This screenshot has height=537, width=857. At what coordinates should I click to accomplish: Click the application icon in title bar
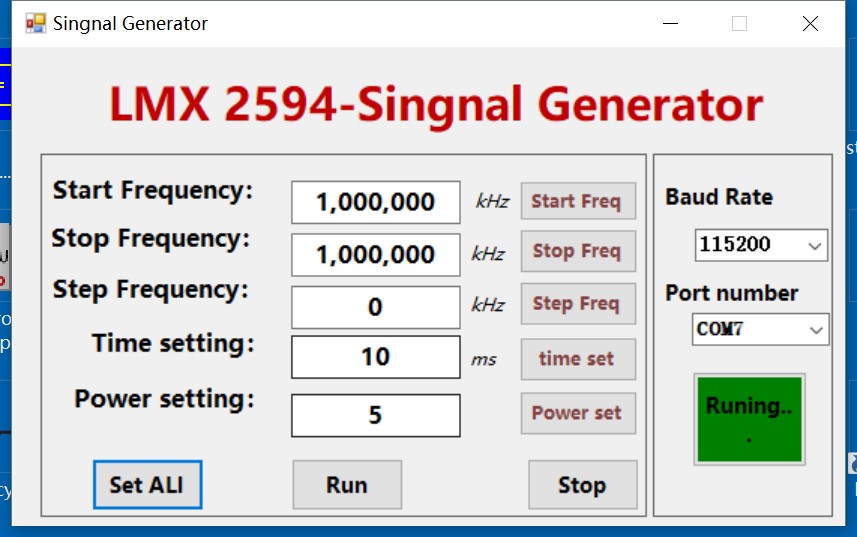[35, 23]
